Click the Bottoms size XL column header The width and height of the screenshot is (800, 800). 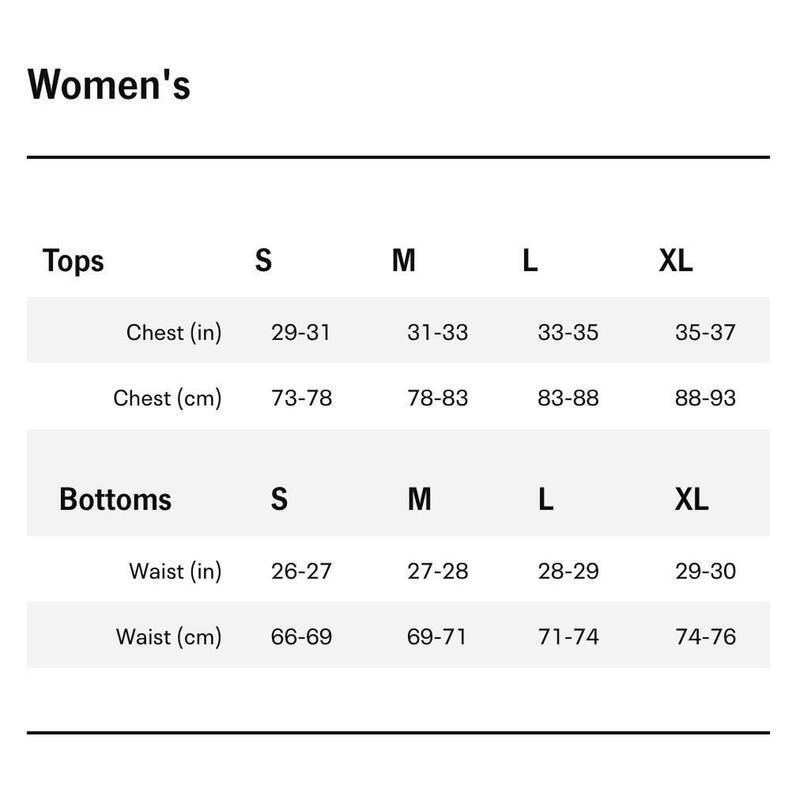(691, 498)
